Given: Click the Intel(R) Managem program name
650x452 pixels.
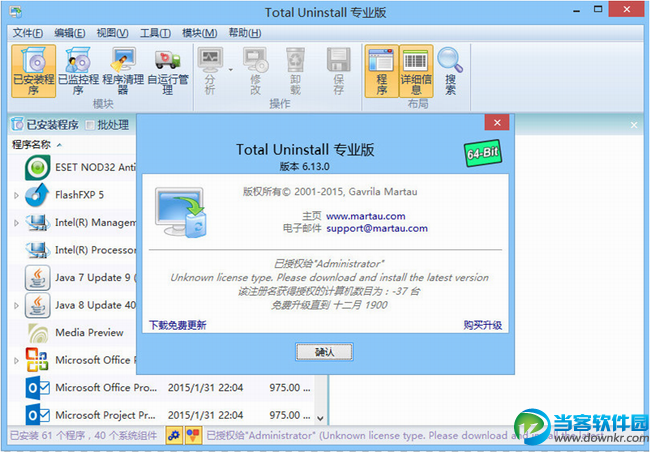Looking at the screenshot, I should 95,223.
